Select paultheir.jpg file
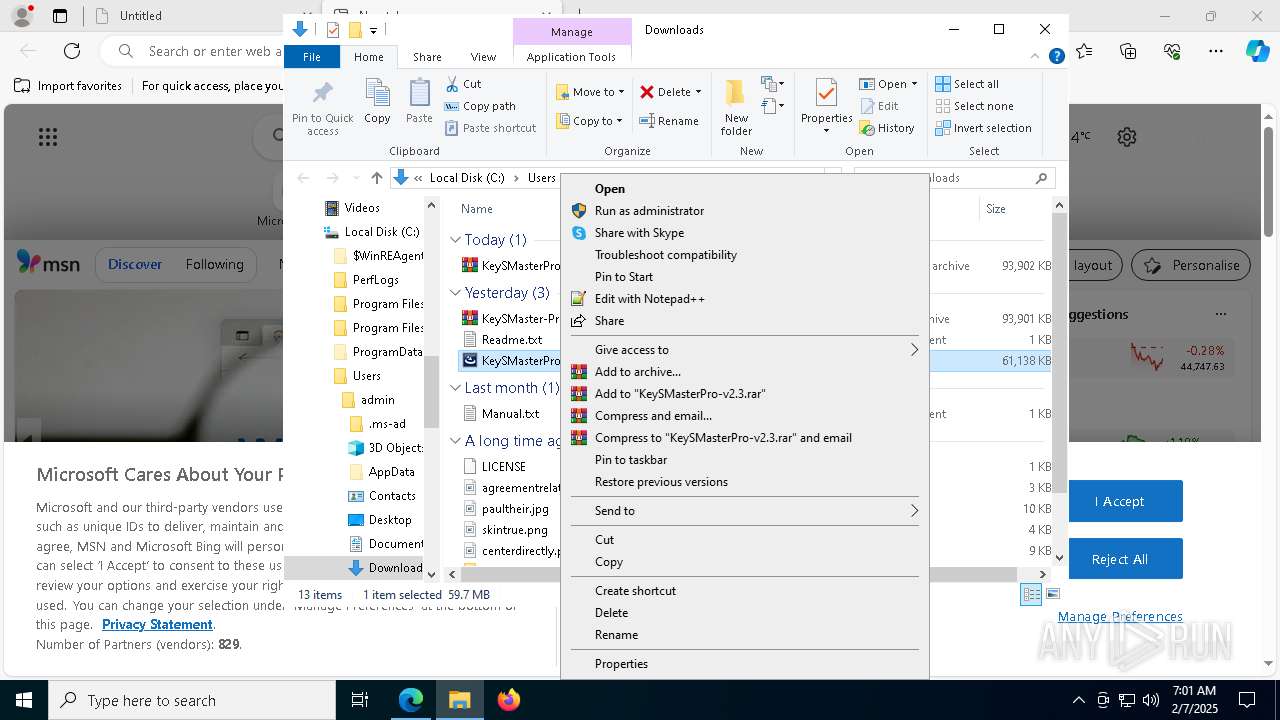The width and height of the screenshot is (1280, 720). click(x=515, y=509)
